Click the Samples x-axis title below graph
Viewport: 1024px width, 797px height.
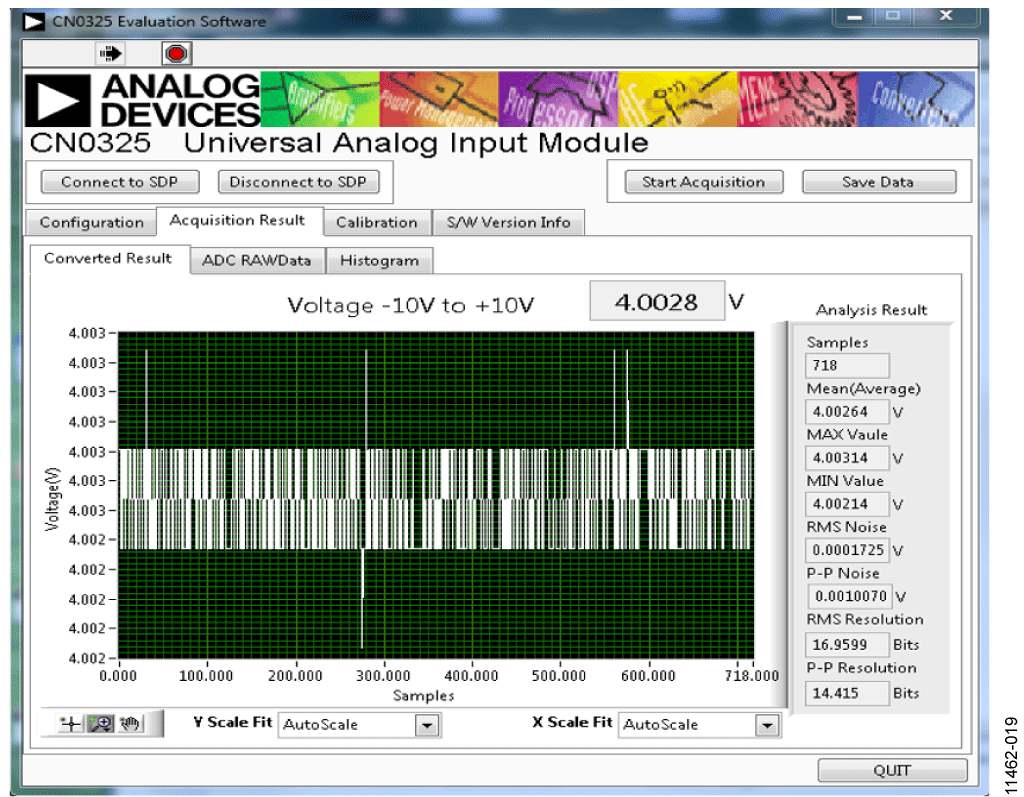pyautogui.click(x=423, y=696)
